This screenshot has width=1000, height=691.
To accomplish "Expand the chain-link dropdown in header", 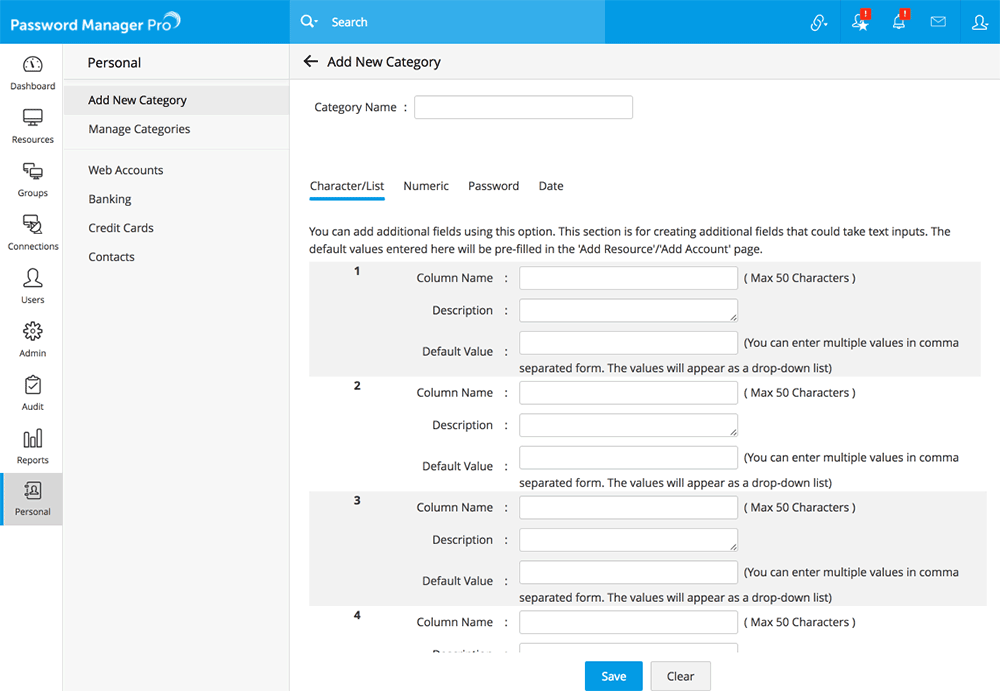I will tap(819, 22).
